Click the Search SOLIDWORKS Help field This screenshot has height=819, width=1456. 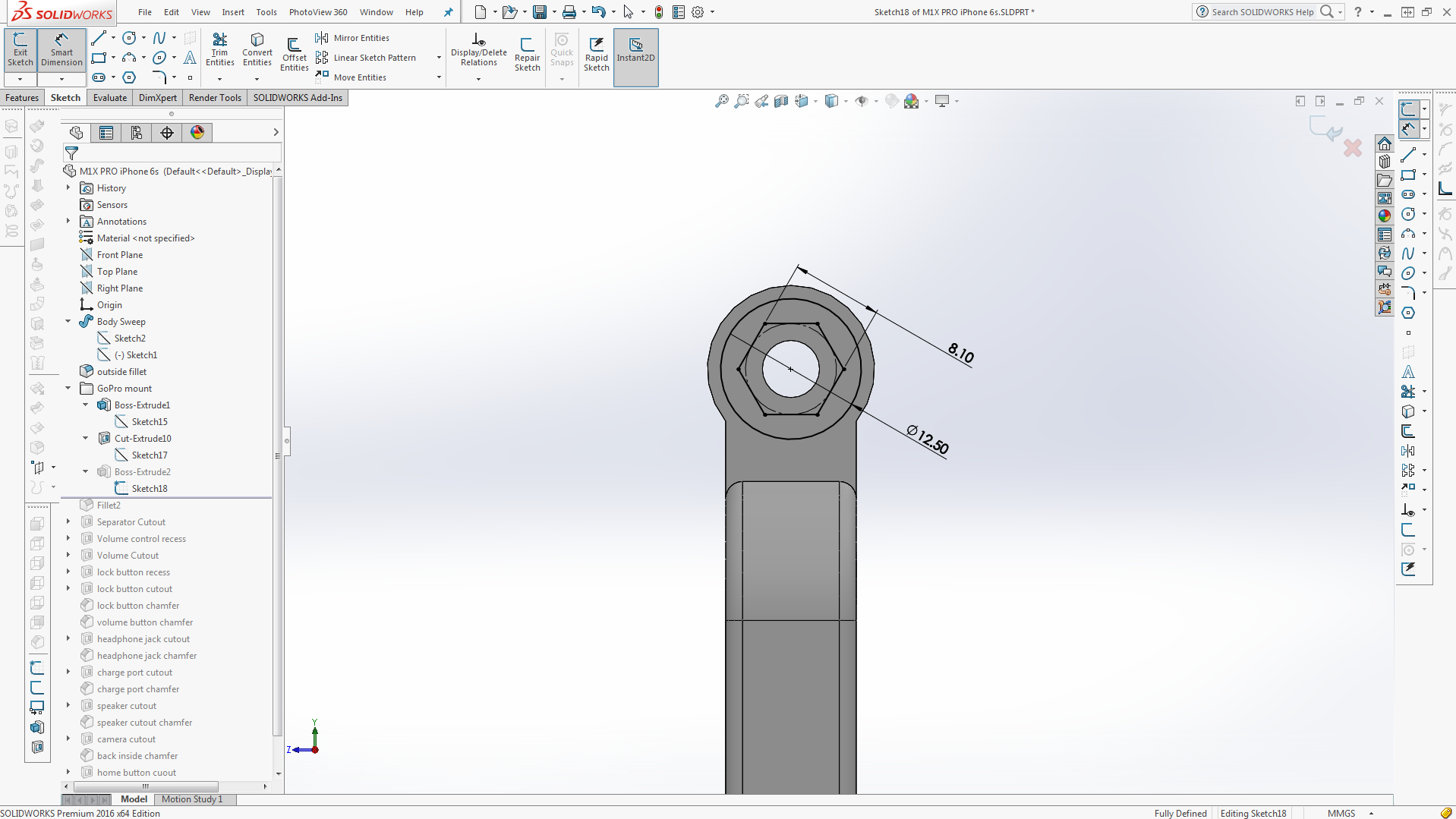(x=1263, y=12)
